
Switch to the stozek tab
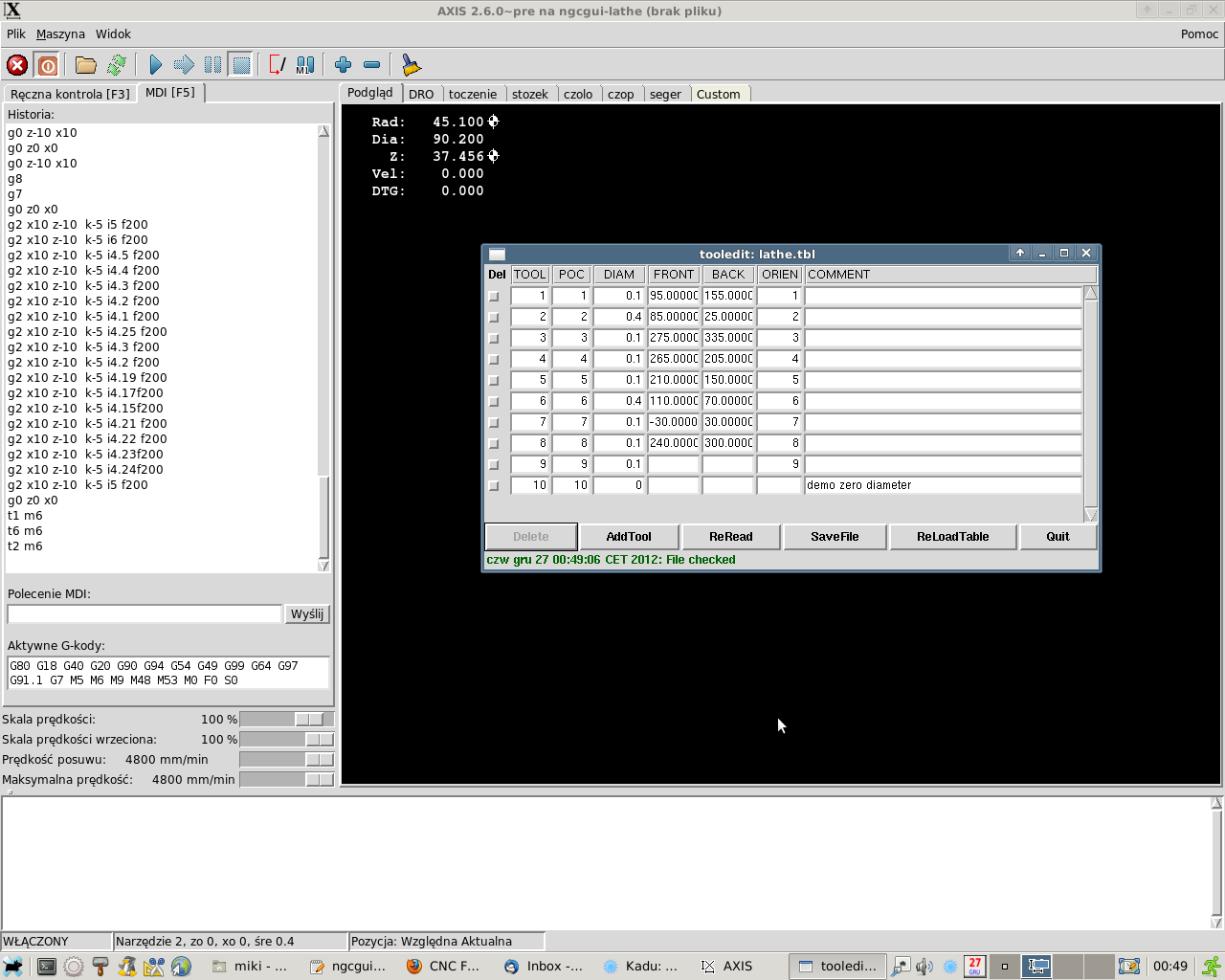coord(530,94)
